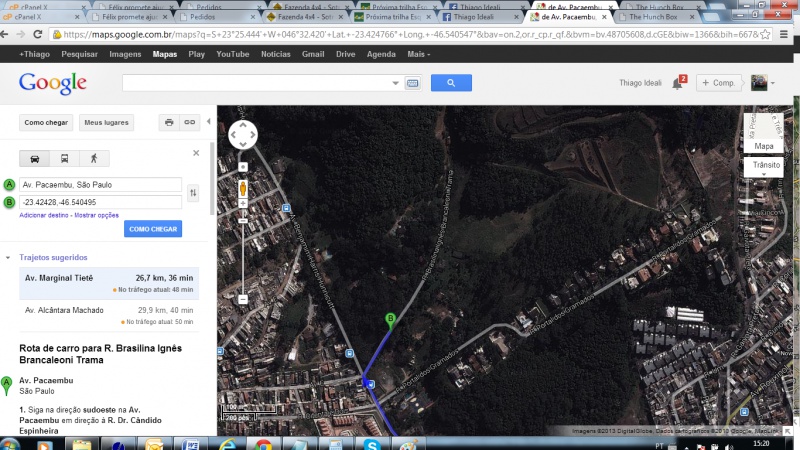Swap origin and destination arrows

[x=193, y=193]
